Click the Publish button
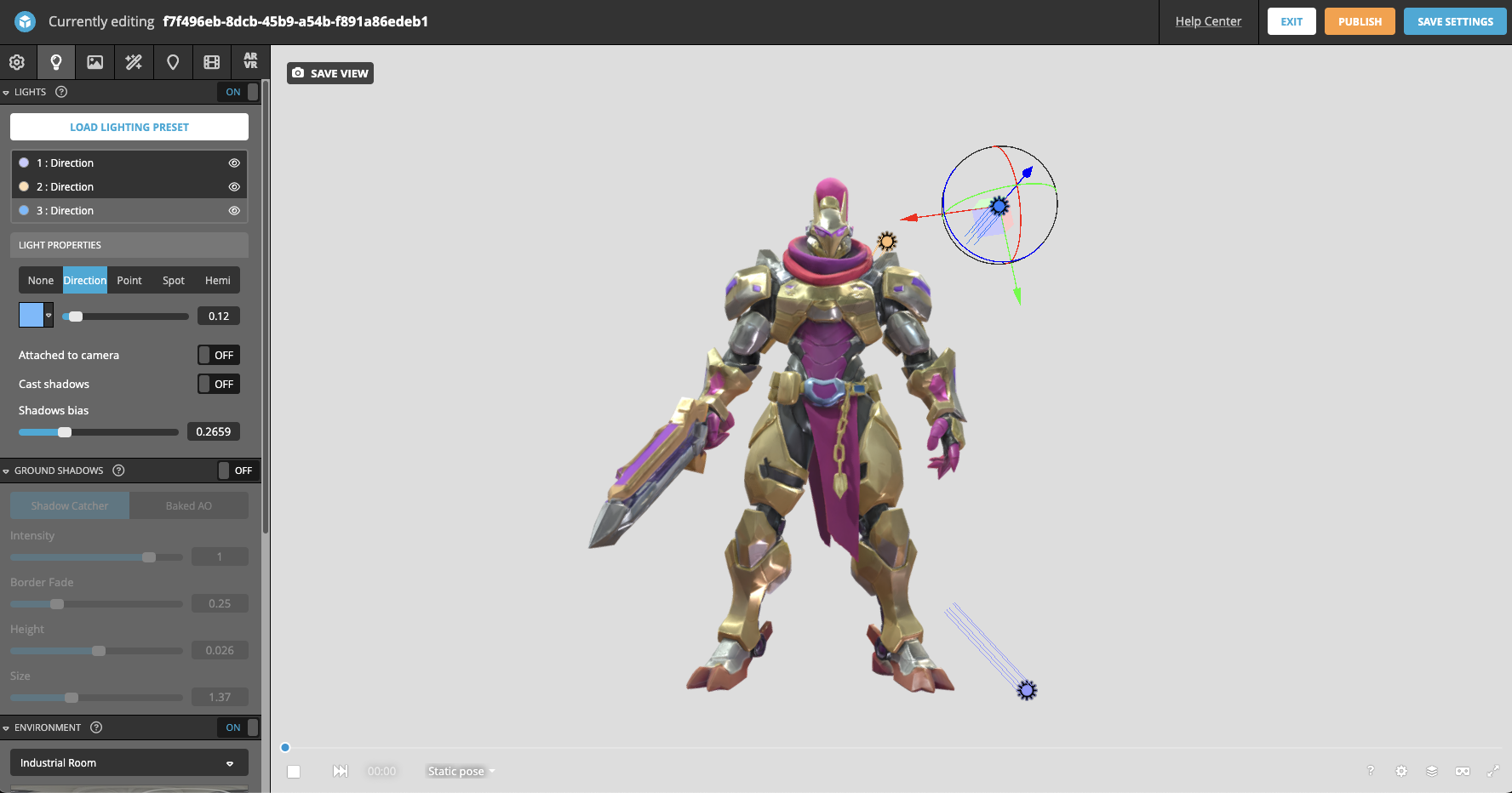This screenshot has width=1512, height=793. pos(1360,21)
